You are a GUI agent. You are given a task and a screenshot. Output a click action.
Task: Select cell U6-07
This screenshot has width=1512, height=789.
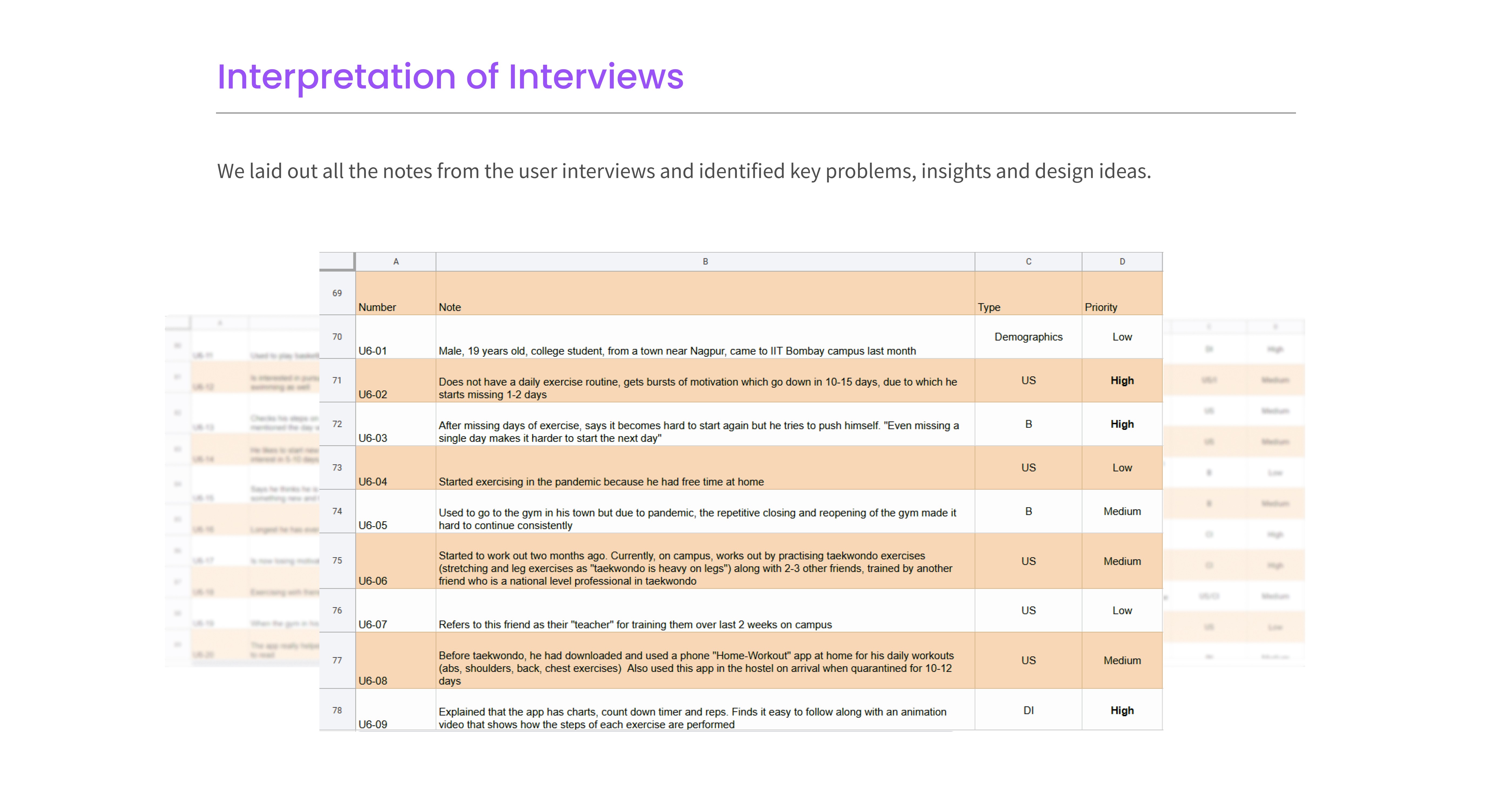click(396, 610)
